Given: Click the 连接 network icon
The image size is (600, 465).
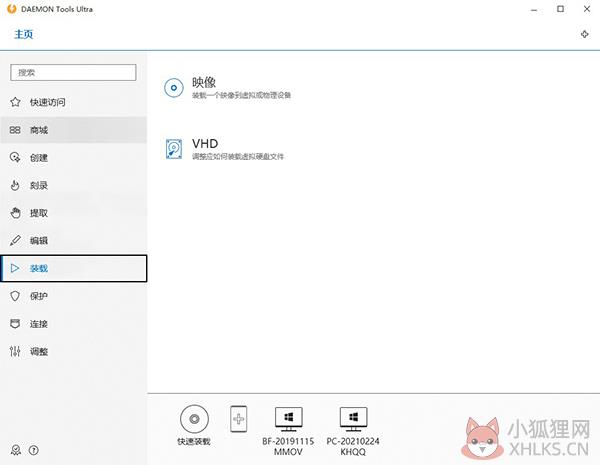Looking at the screenshot, I should pyautogui.click(x=15, y=324).
